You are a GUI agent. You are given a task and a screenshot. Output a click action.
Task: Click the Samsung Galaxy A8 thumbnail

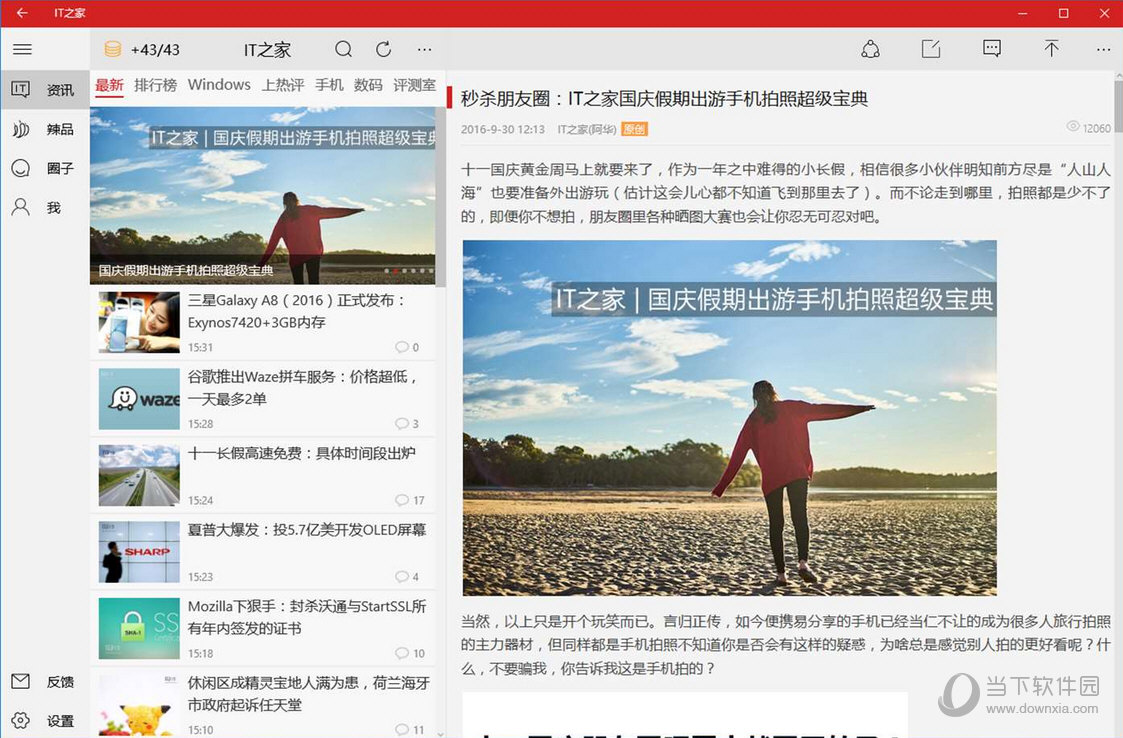click(x=139, y=322)
